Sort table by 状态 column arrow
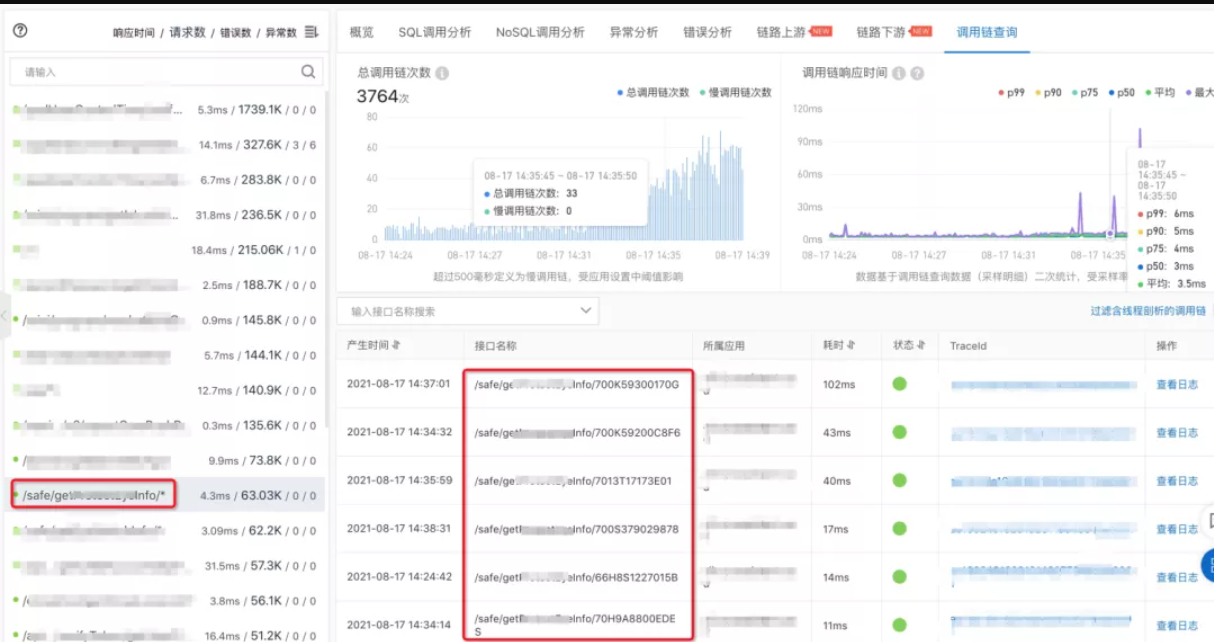The height and width of the screenshot is (642, 1214). click(x=921, y=345)
